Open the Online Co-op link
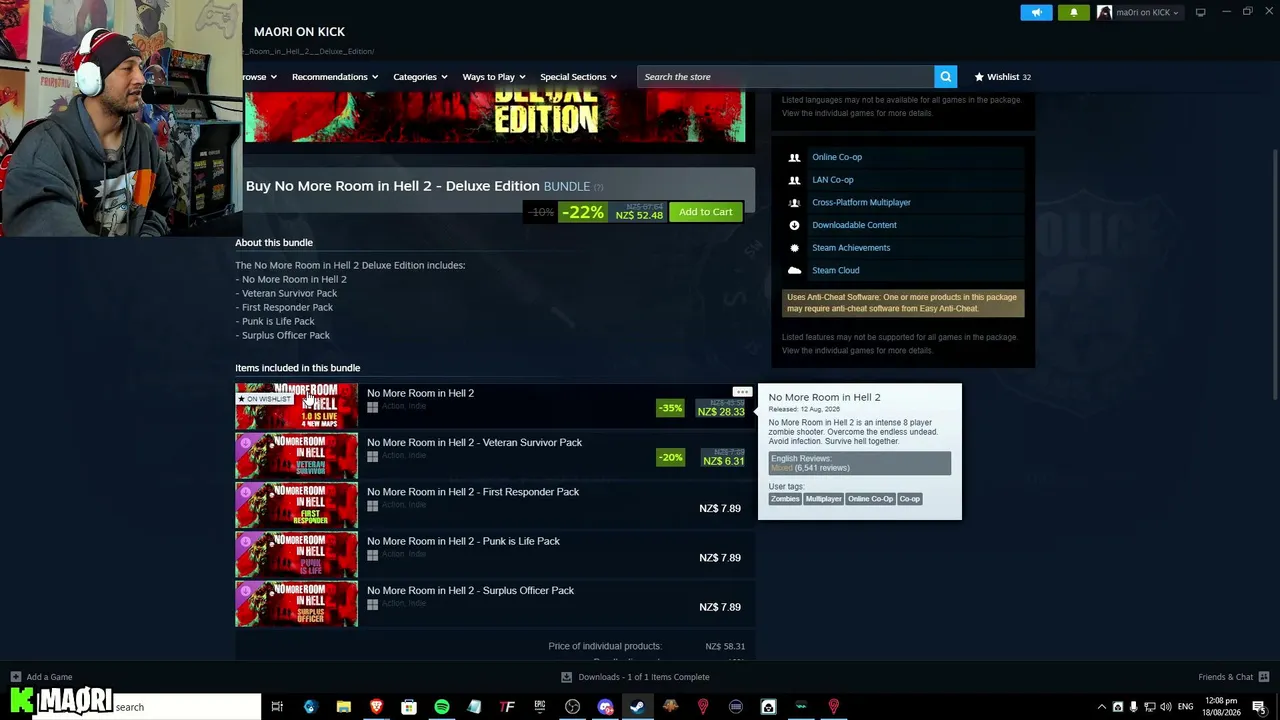Image resolution: width=1280 pixels, height=720 pixels. click(x=837, y=157)
